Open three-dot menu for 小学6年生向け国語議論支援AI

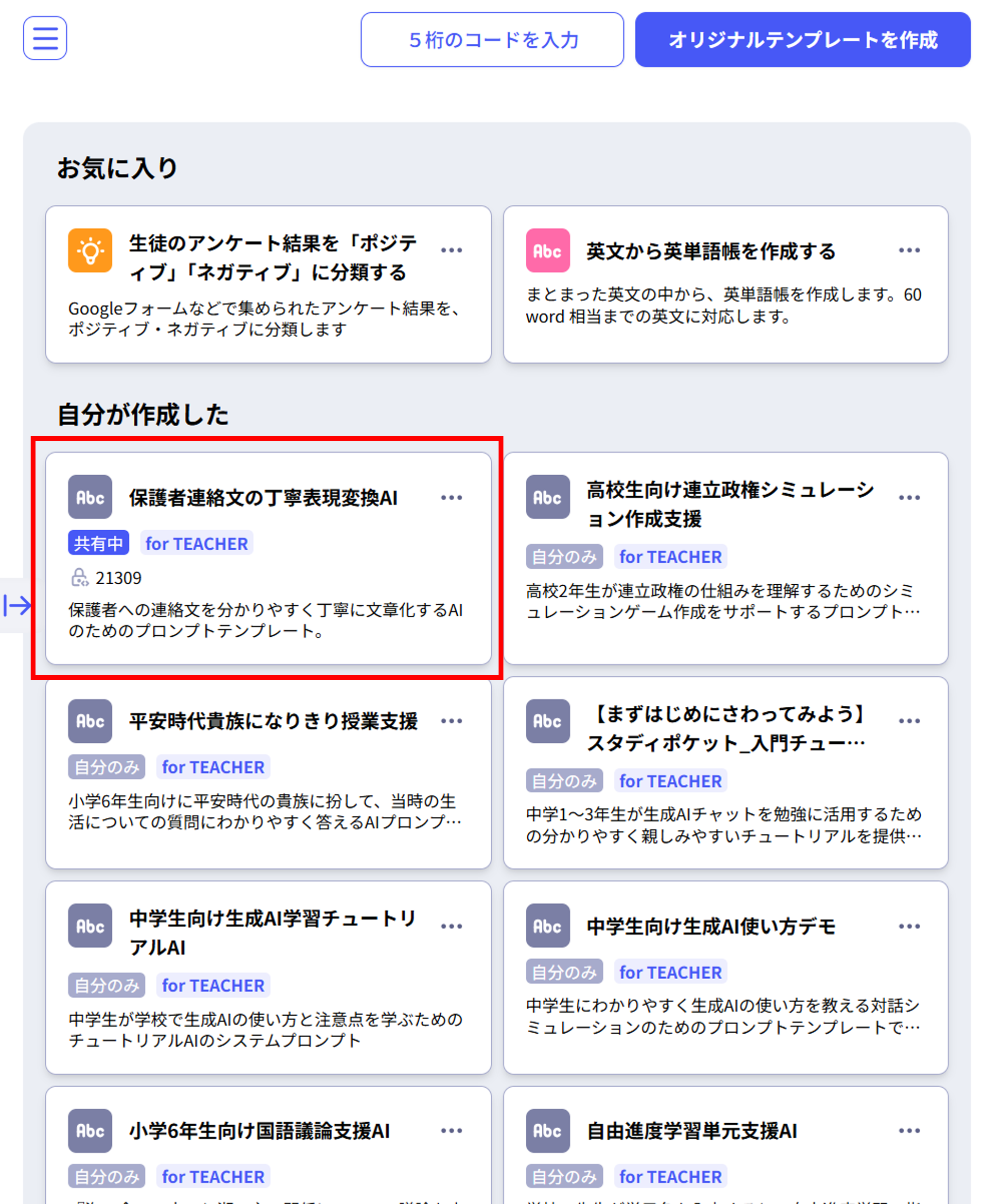point(451,1130)
